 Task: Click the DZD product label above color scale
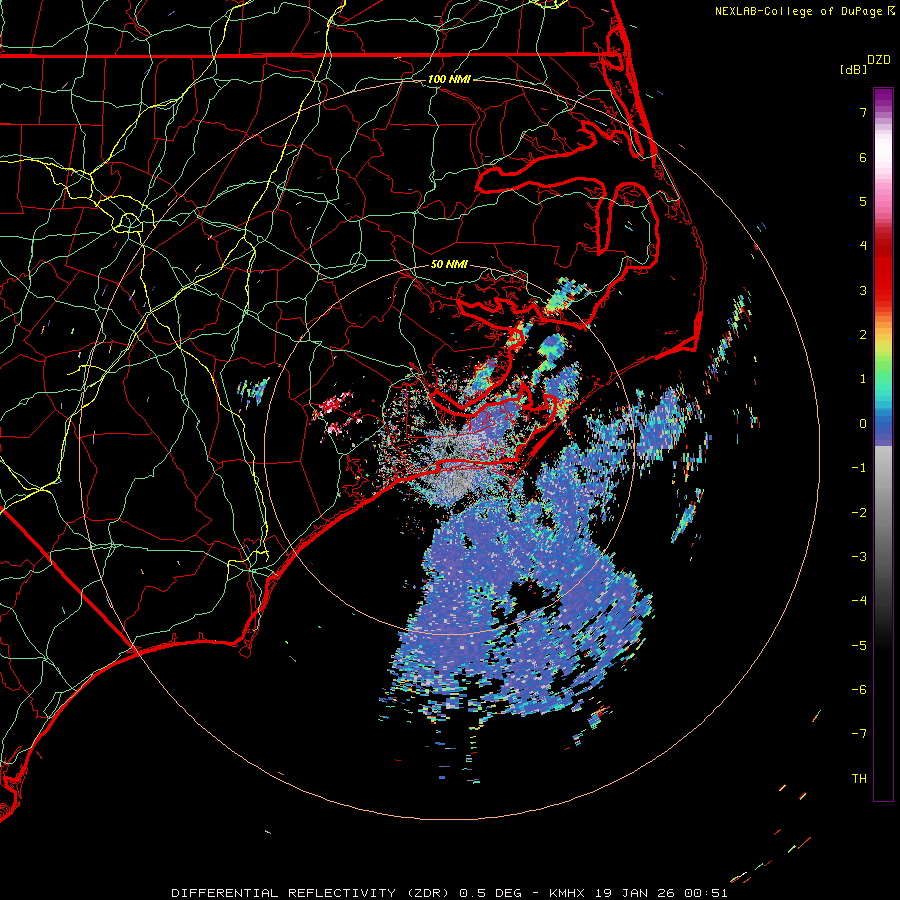tap(879, 60)
